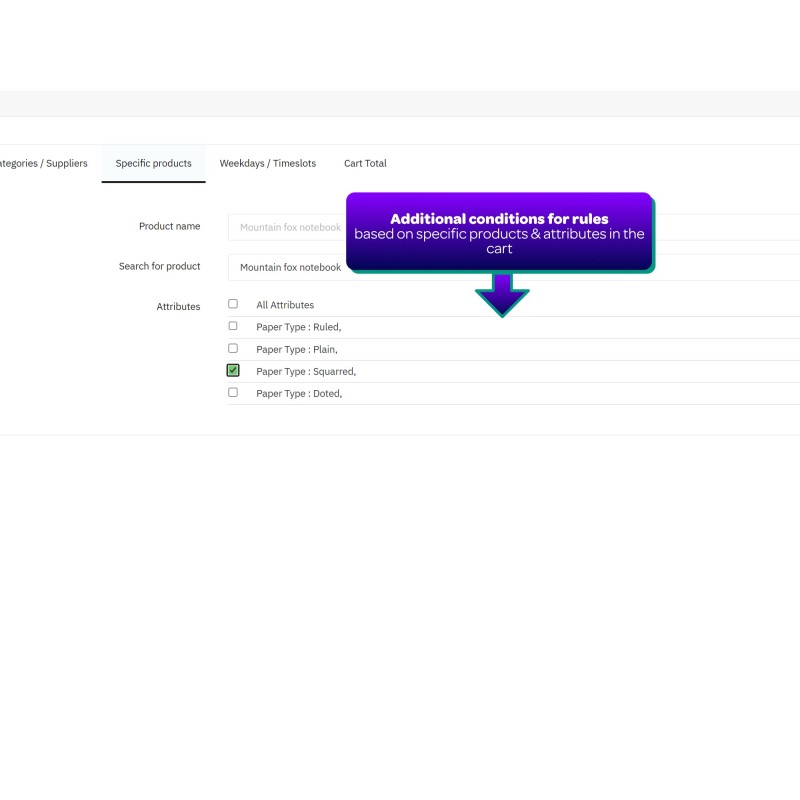Click the 'Search for product' label
This screenshot has height=800, width=800.
[159, 266]
